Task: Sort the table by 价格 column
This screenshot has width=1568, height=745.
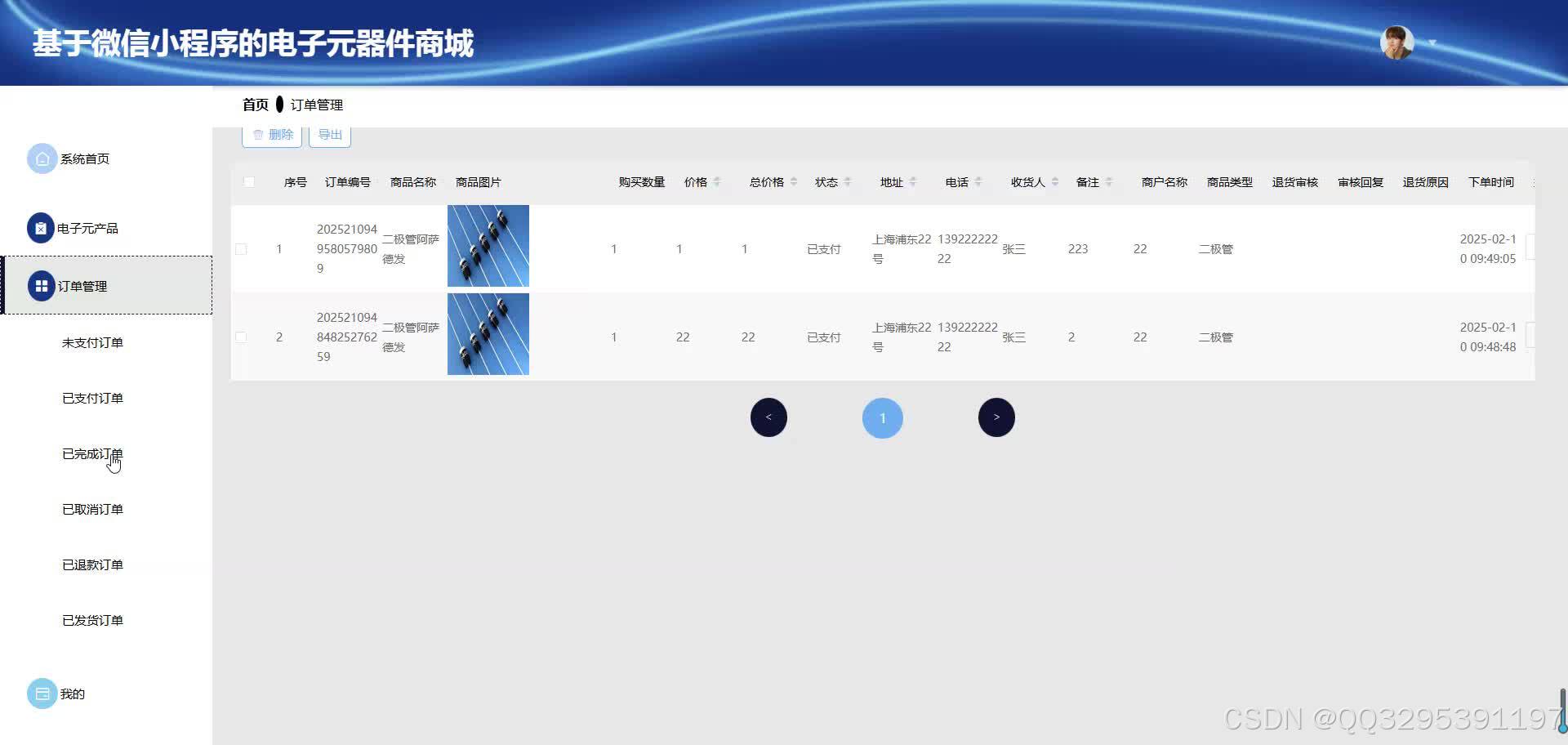Action: pyautogui.click(x=718, y=182)
